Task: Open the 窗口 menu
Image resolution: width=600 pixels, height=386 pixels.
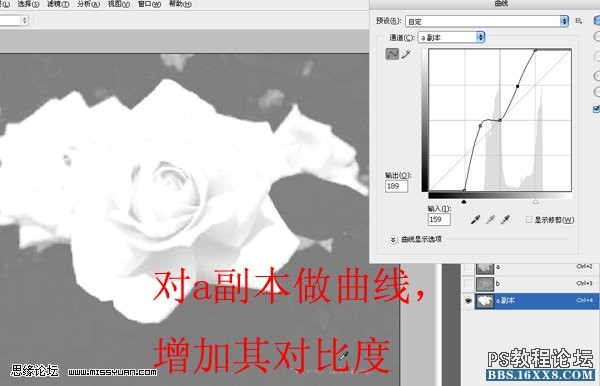Action: click(x=149, y=4)
